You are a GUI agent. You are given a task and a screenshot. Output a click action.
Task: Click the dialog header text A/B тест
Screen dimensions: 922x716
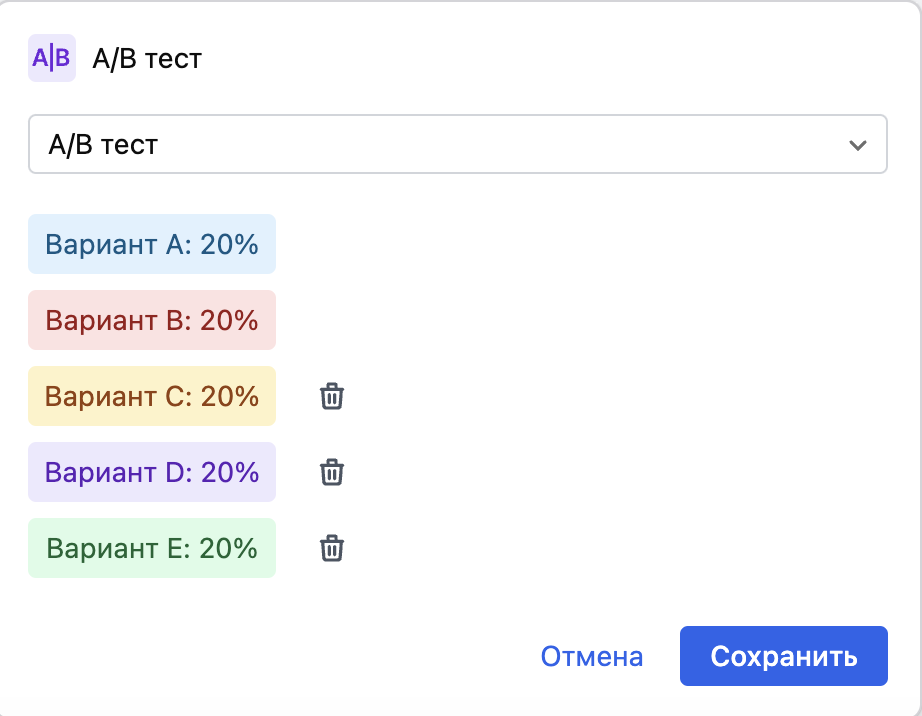[x=146, y=59]
